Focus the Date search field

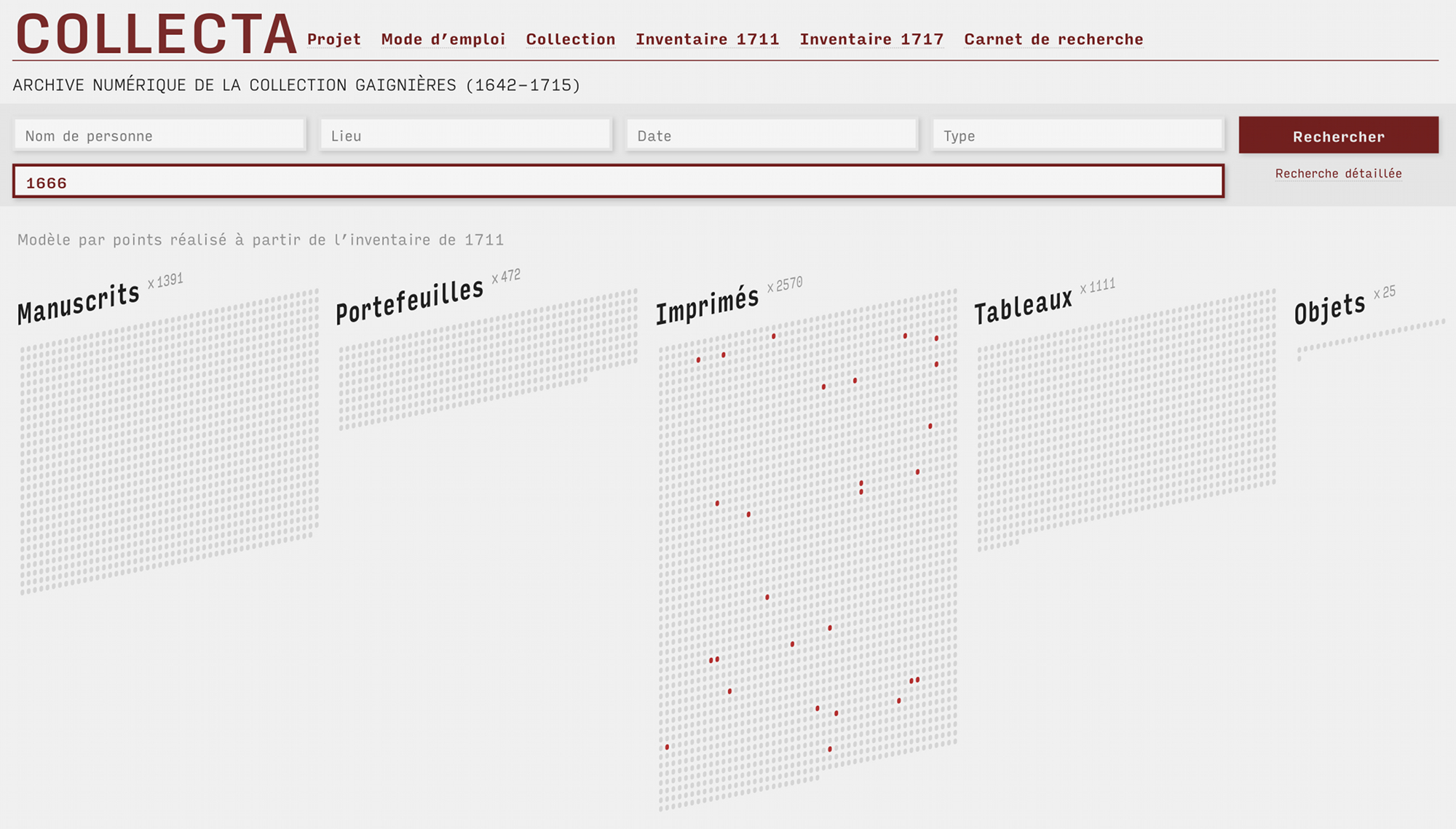[772, 135]
